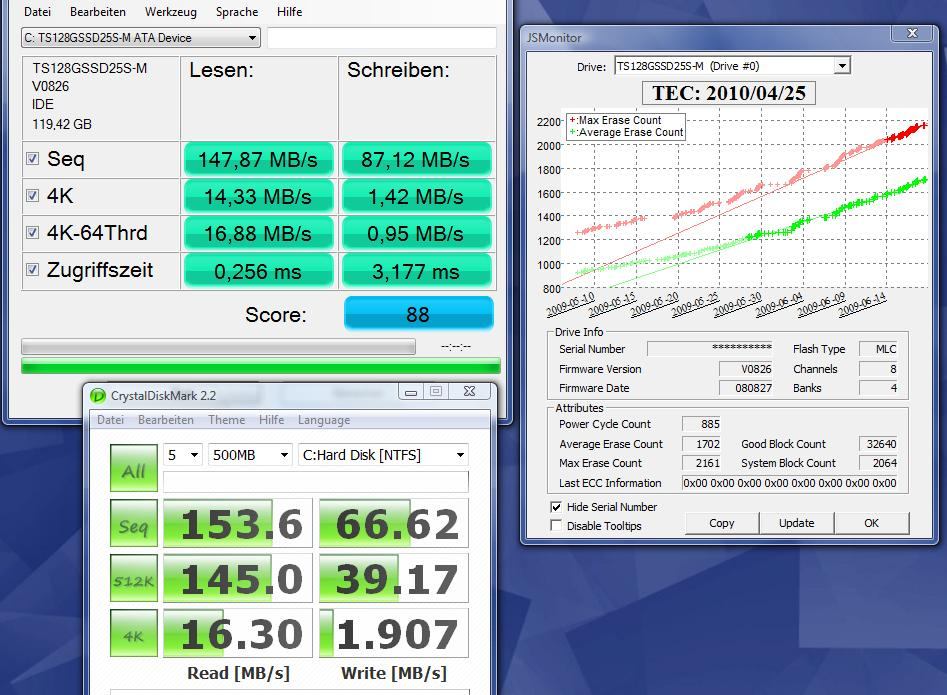Click the Power Cycle Count value 885
Screen dimensions: 947x695
[702, 424]
